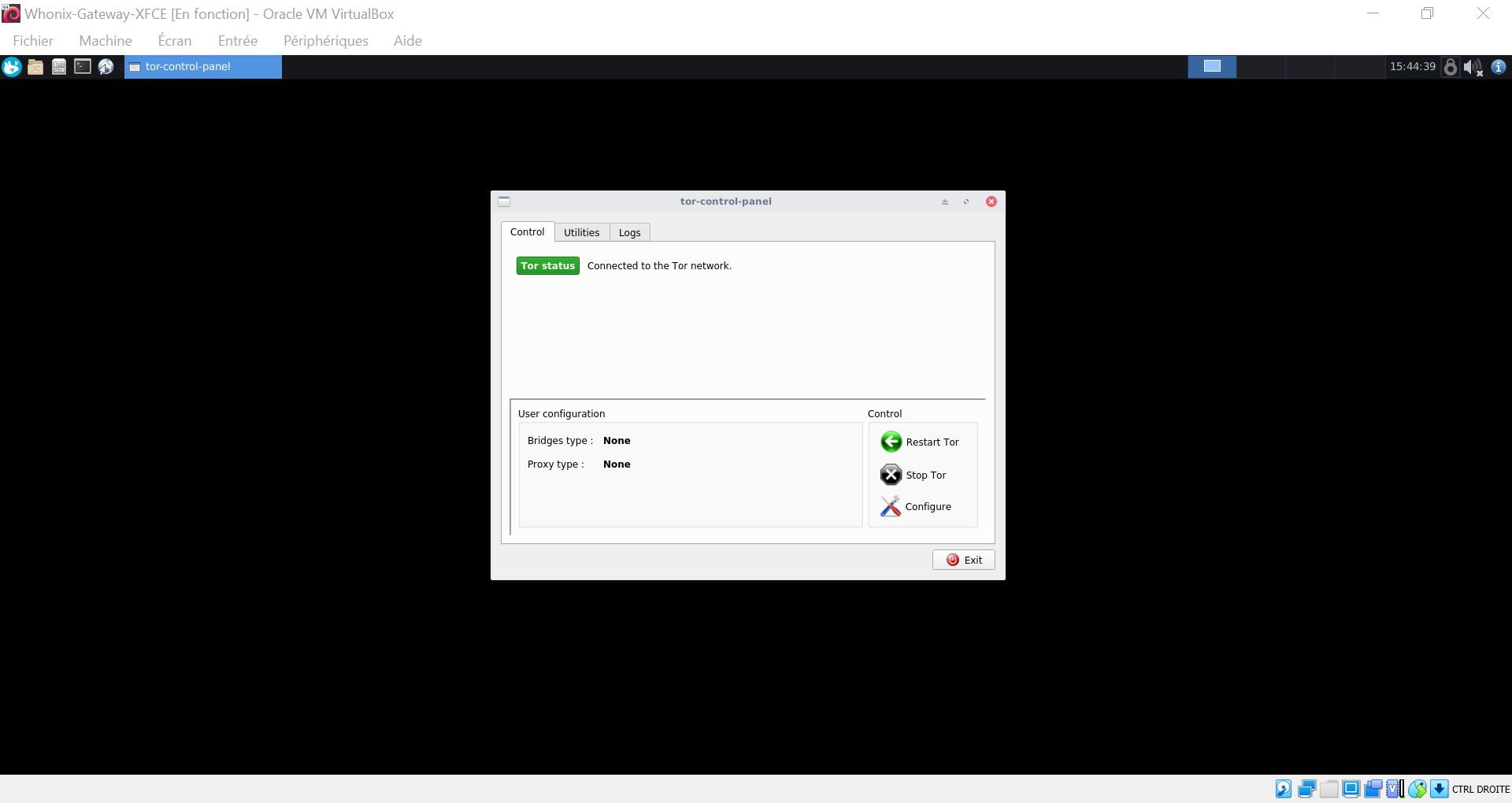The height and width of the screenshot is (803, 1512).
Task: Click the maximize arrows titlebar button
Action: [x=966, y=202]
